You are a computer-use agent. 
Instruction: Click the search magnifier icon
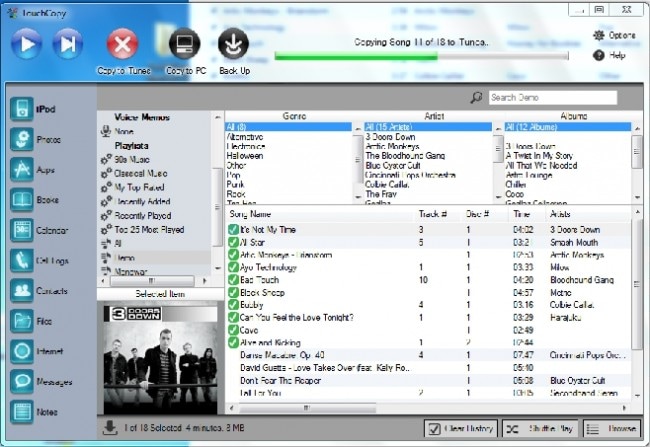[476, 97]
